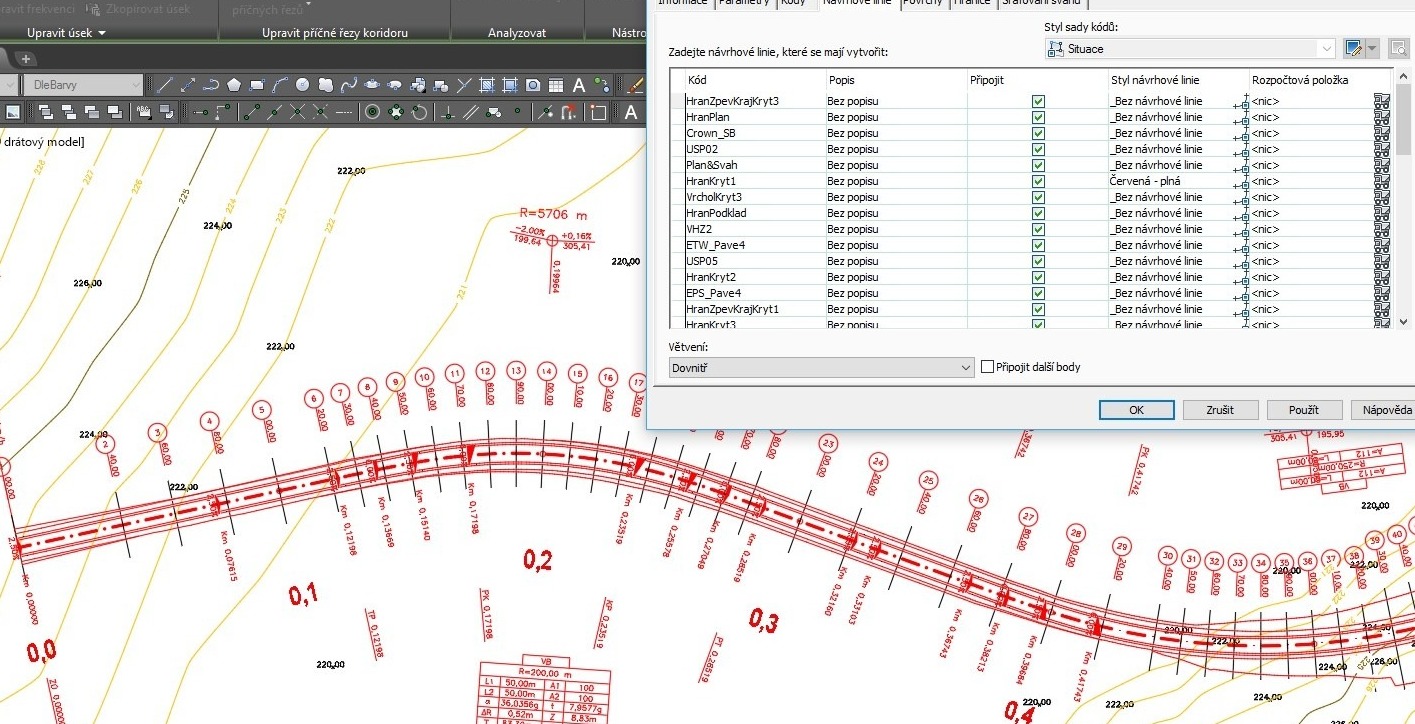Enable Snap to Tangent
This screenshot has height=724, width=1415.
(x=419, y=113)
